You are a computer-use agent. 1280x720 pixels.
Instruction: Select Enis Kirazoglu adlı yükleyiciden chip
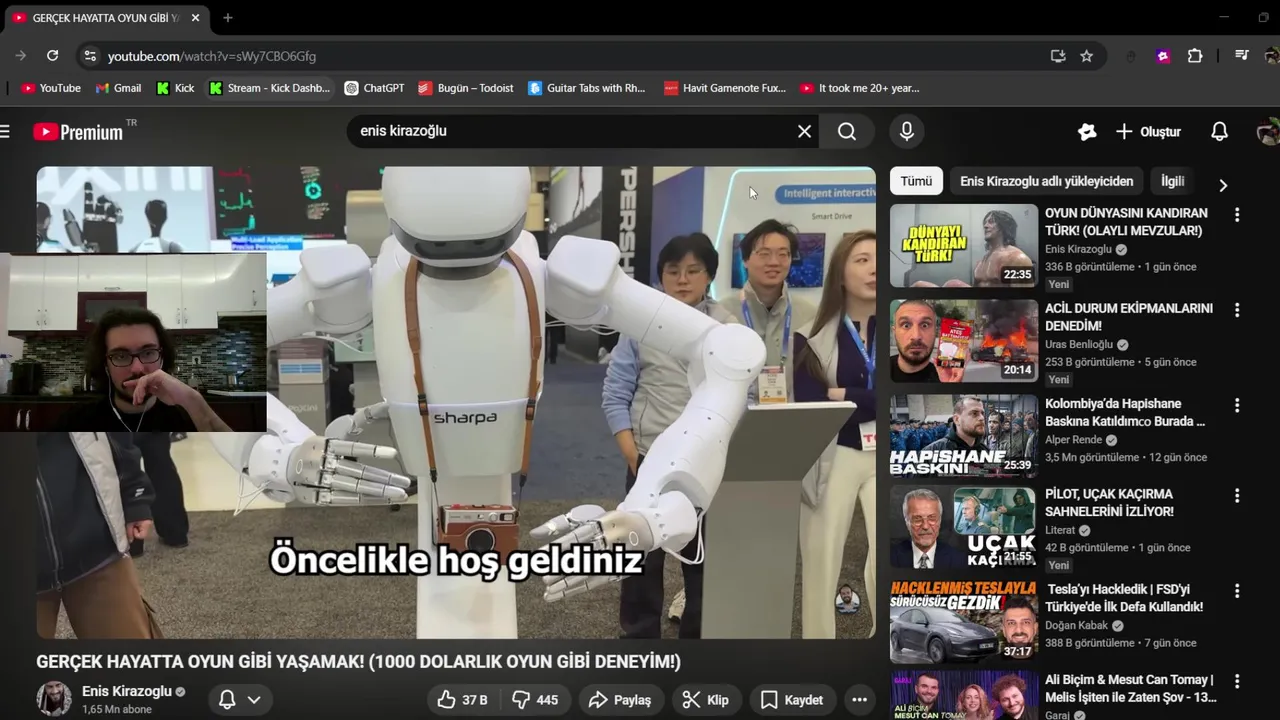click(1046, 181)
